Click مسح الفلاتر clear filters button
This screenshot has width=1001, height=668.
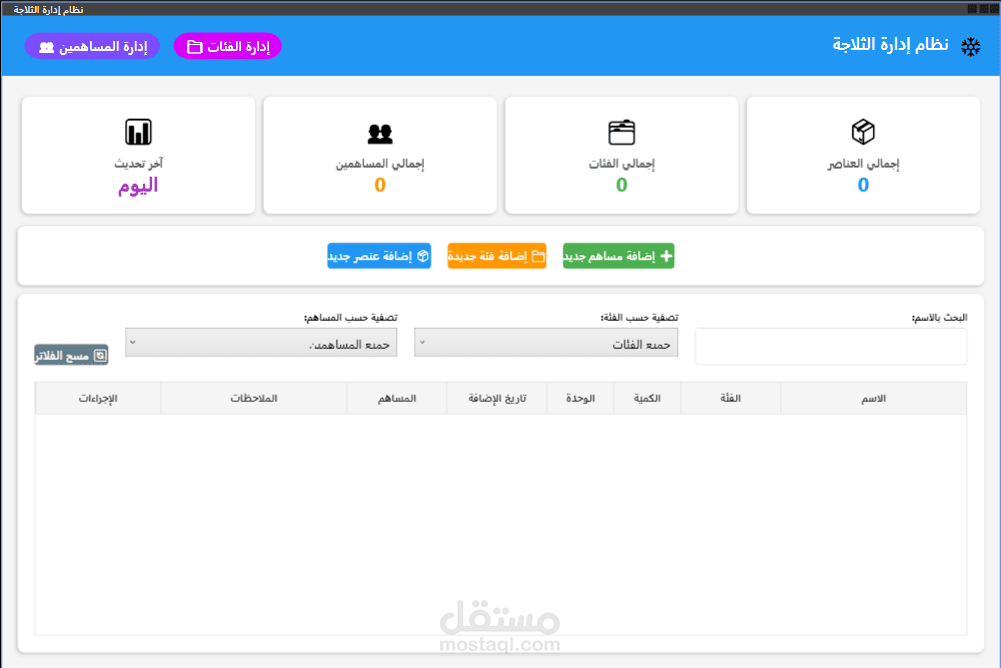click(x=72, y=355)
